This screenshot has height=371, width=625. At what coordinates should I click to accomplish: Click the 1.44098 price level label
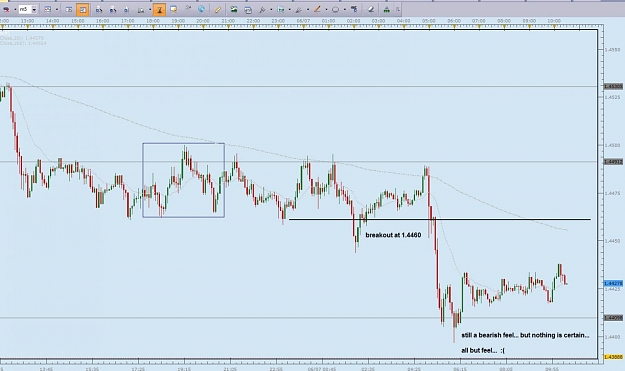click(x=613, y=318)
